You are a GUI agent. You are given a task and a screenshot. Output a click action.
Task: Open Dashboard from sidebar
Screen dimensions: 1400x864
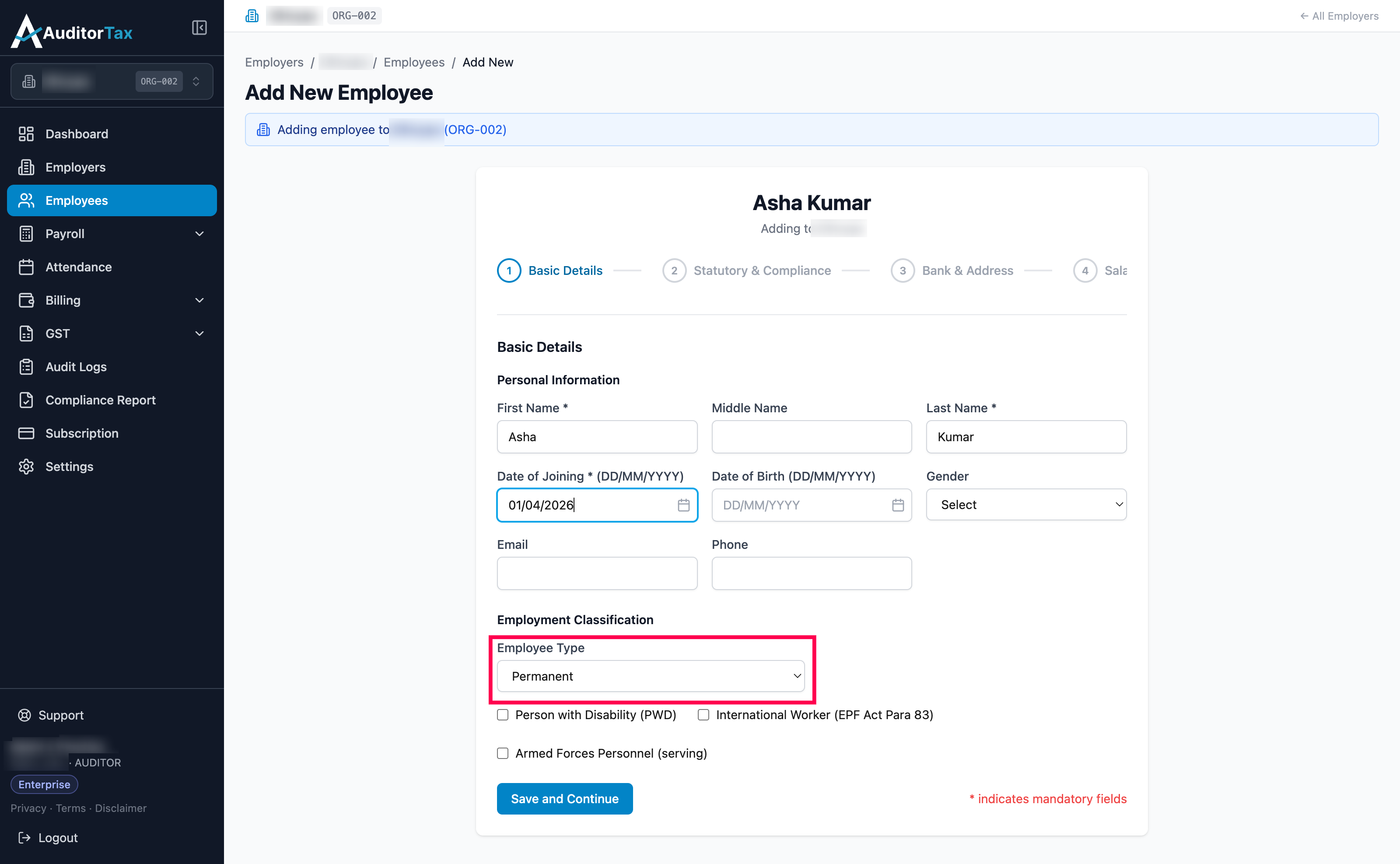point(112,134)
